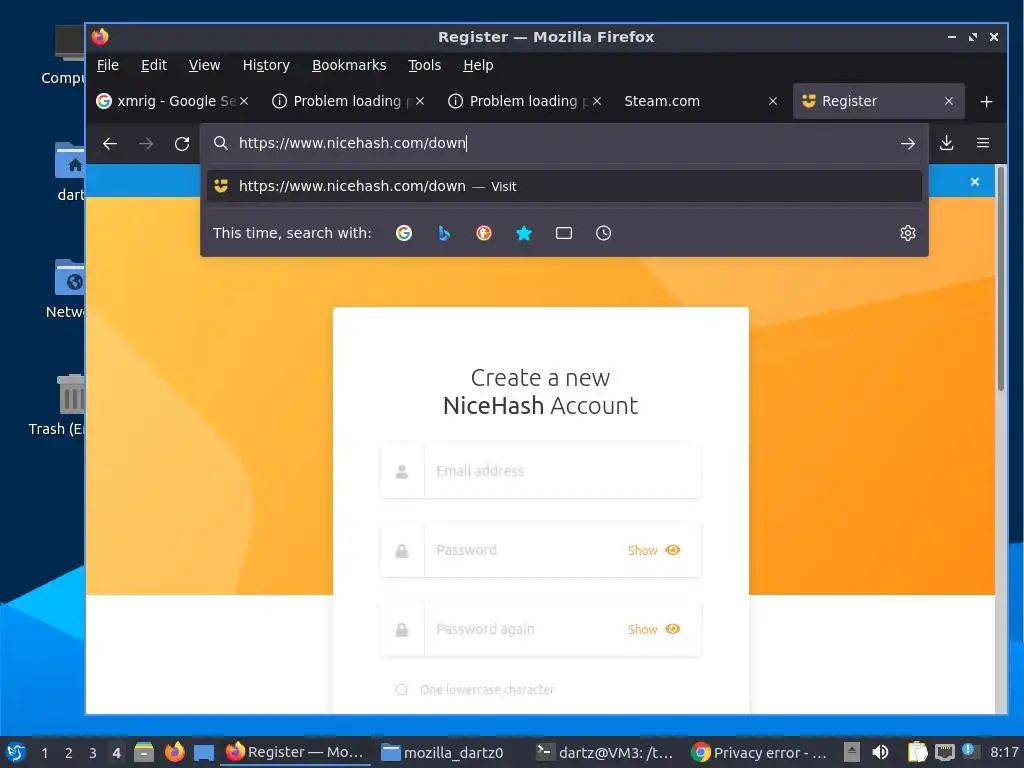Open the History menu
The height and width of the screenshot is (768, 1024).
tap(266, 65)
